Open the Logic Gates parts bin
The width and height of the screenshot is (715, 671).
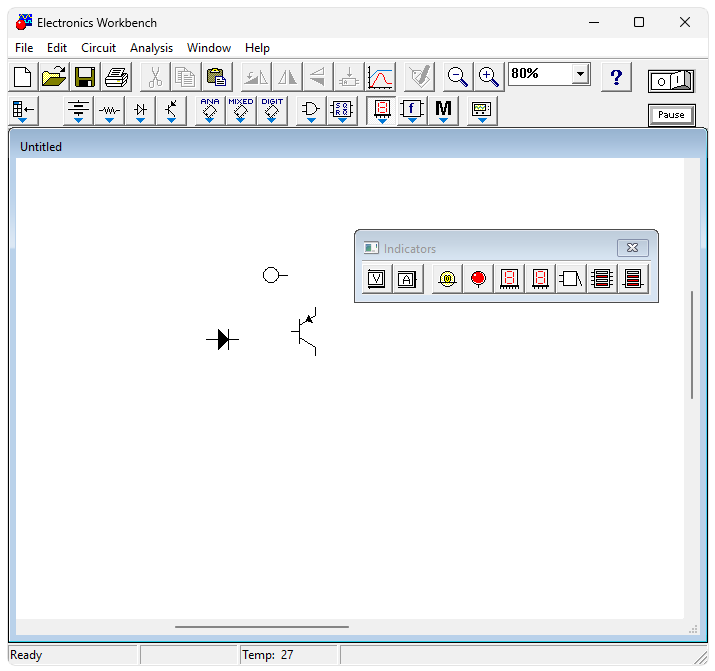[x=311, y=110]
